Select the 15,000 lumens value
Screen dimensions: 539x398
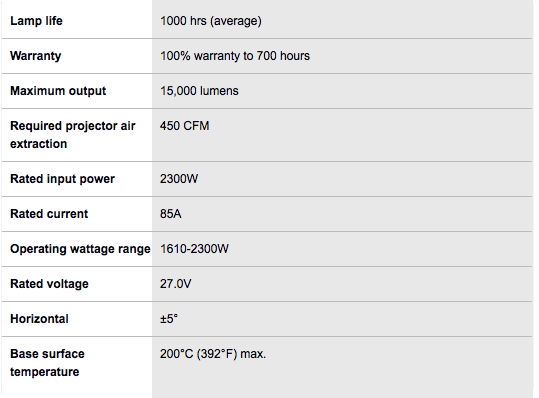199,91
